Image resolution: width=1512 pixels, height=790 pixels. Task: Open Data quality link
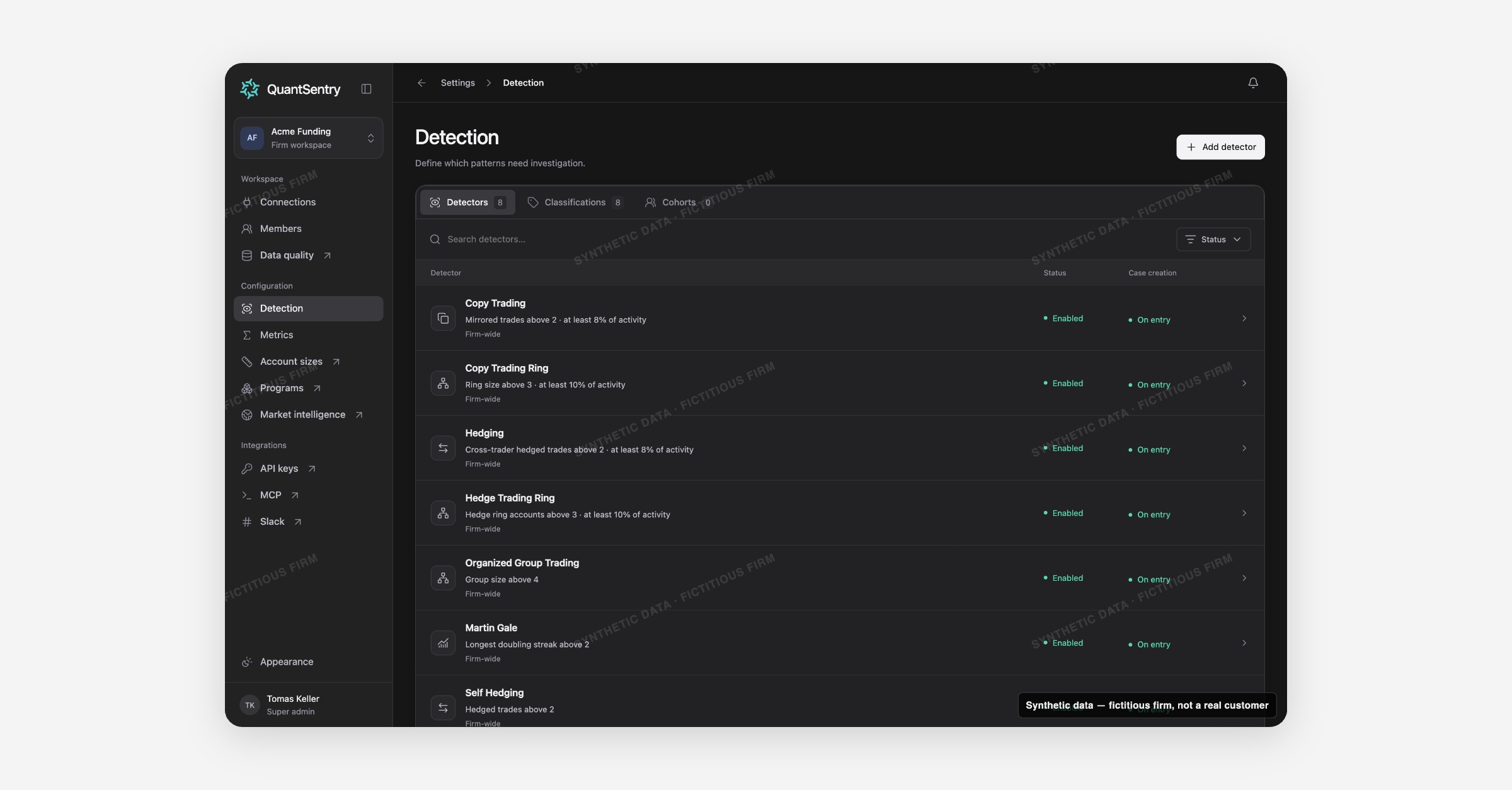click(308, 255)
